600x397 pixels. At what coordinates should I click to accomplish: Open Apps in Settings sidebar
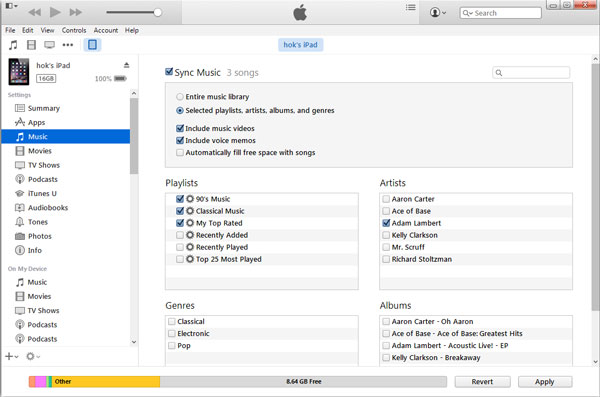click(36, 123)
